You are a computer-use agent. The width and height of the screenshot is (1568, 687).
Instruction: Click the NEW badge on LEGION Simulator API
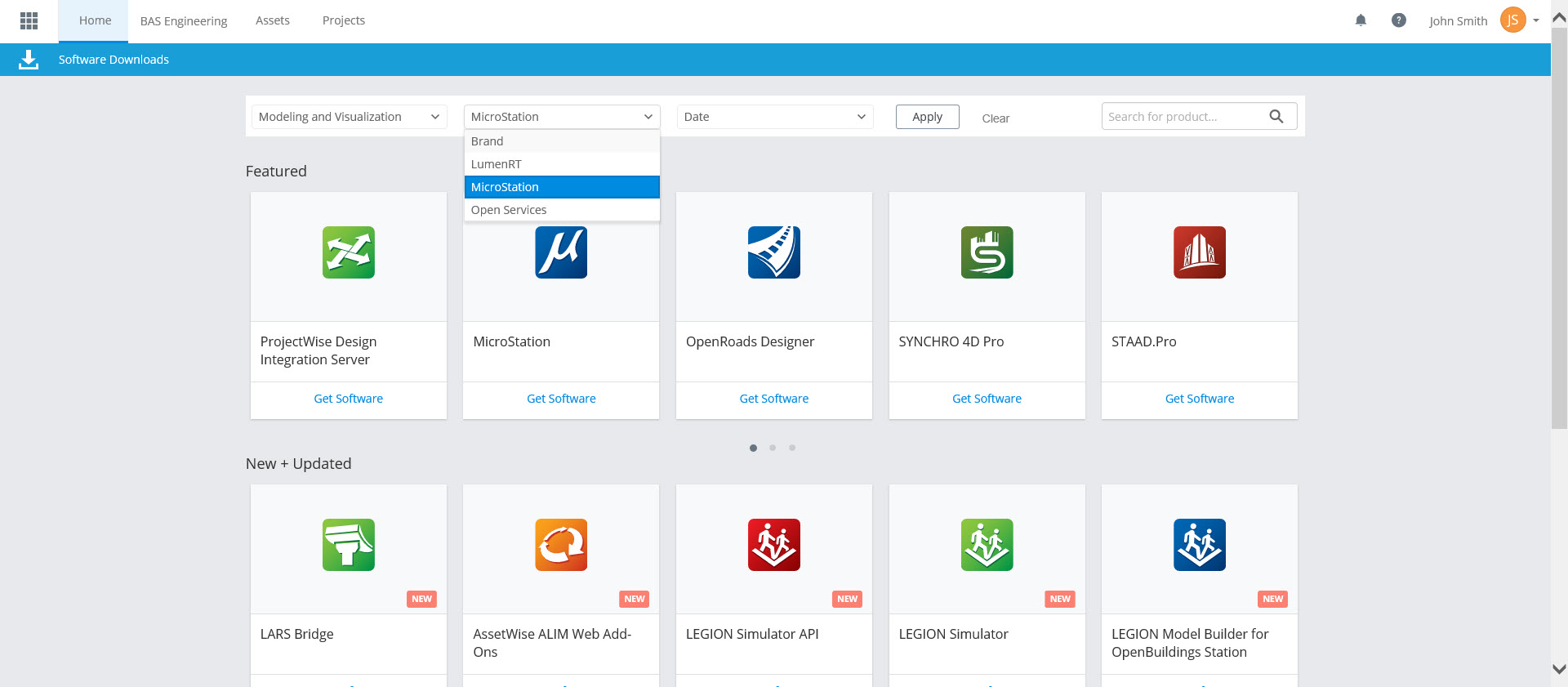click(x=847, y=599)
